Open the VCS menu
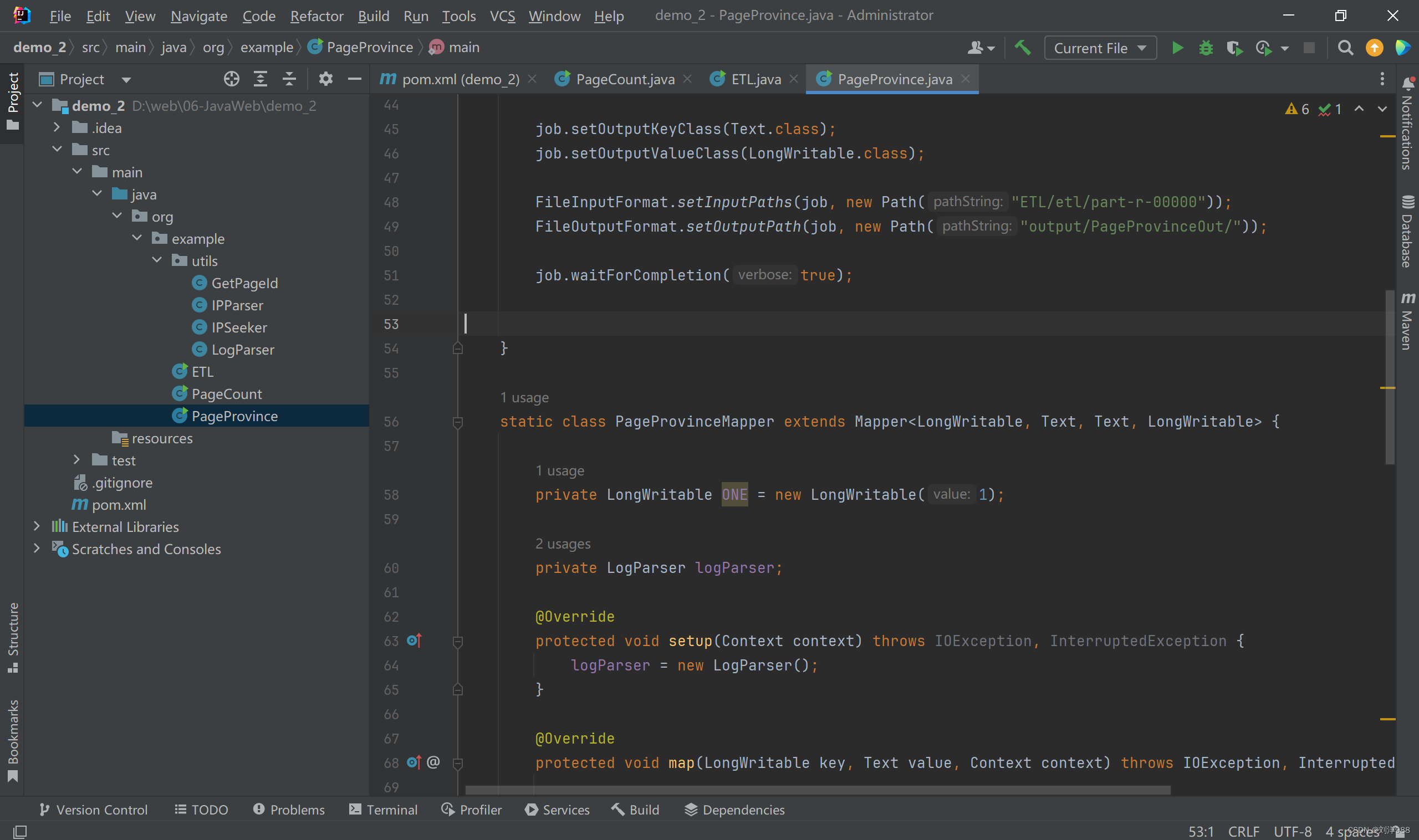This screenshot has width=1419, height=840. tap(502, 16)
